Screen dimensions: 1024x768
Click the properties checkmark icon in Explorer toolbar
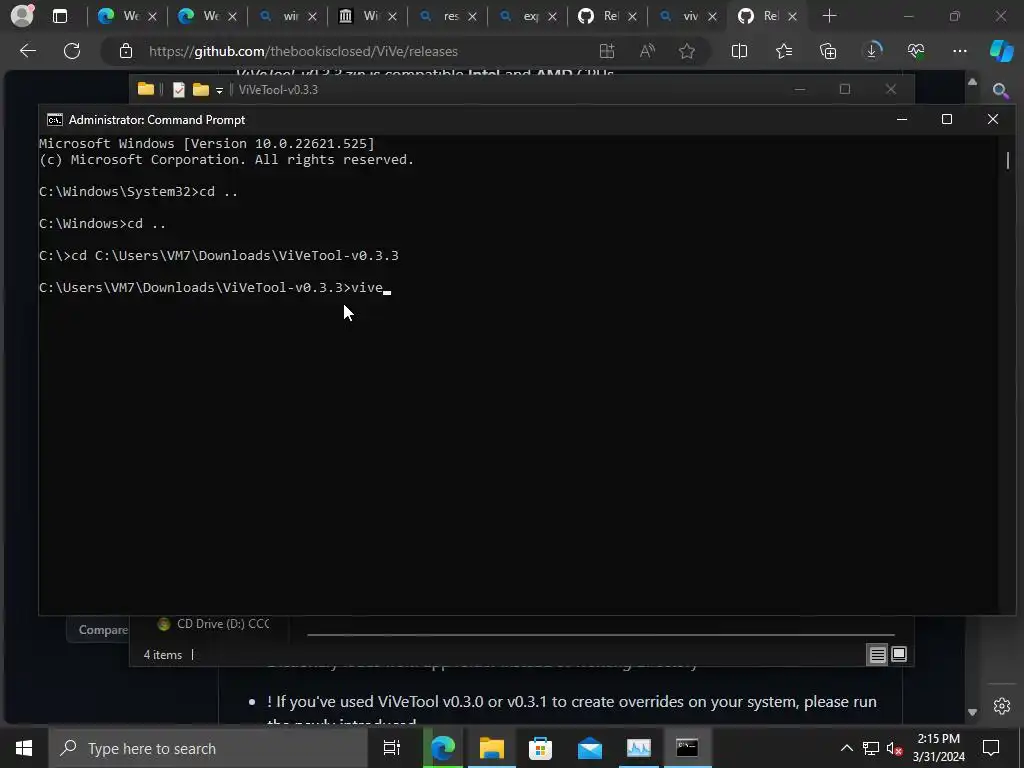pyautogui.click(x=178, y=90)
